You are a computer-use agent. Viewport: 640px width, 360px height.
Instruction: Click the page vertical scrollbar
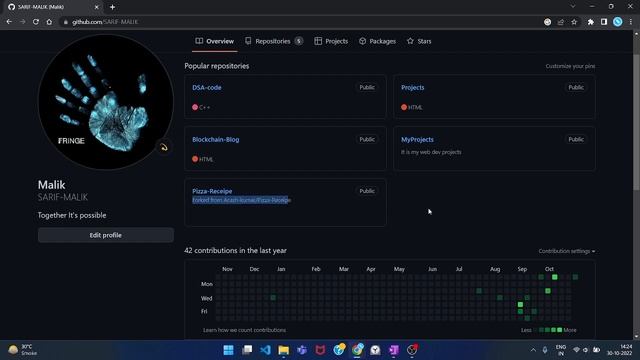pos(636,122)
